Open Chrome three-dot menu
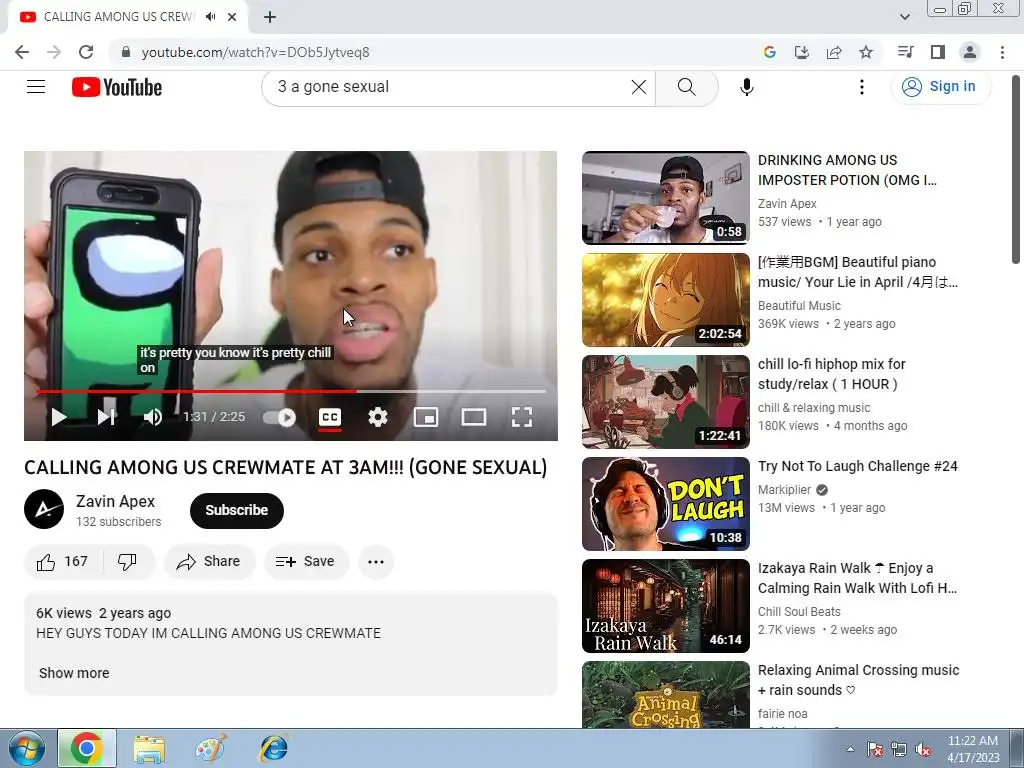The height and width of the screenshot is (768, 1024). 1002,52
